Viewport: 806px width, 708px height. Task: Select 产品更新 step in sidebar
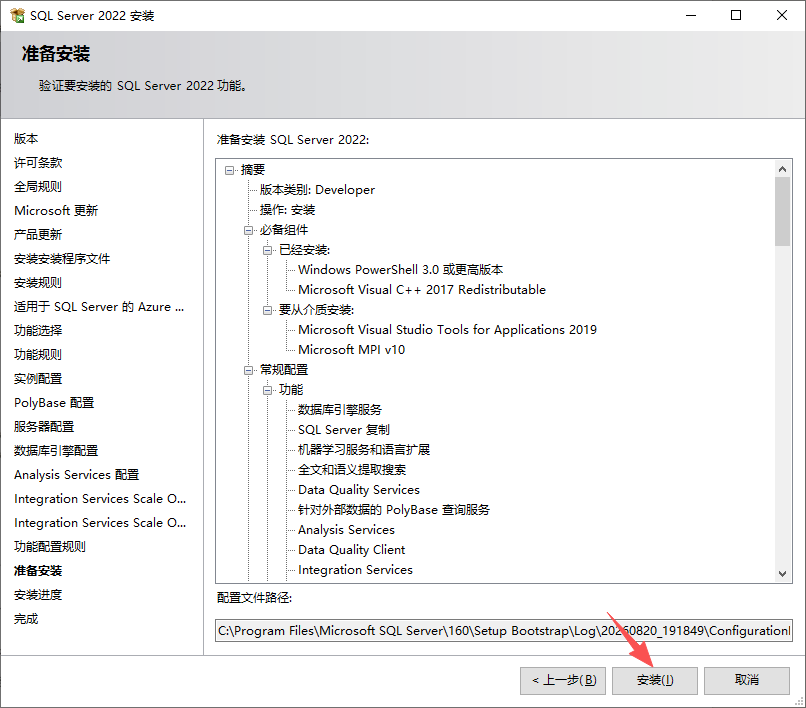(38, 234)
